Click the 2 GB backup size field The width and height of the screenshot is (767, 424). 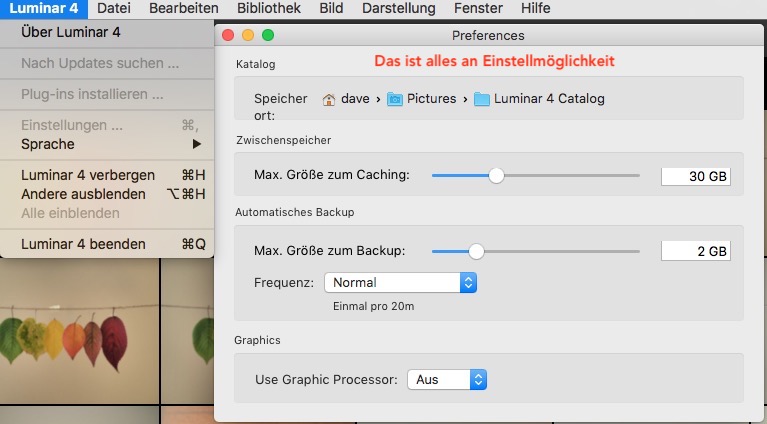coord(696,251)
